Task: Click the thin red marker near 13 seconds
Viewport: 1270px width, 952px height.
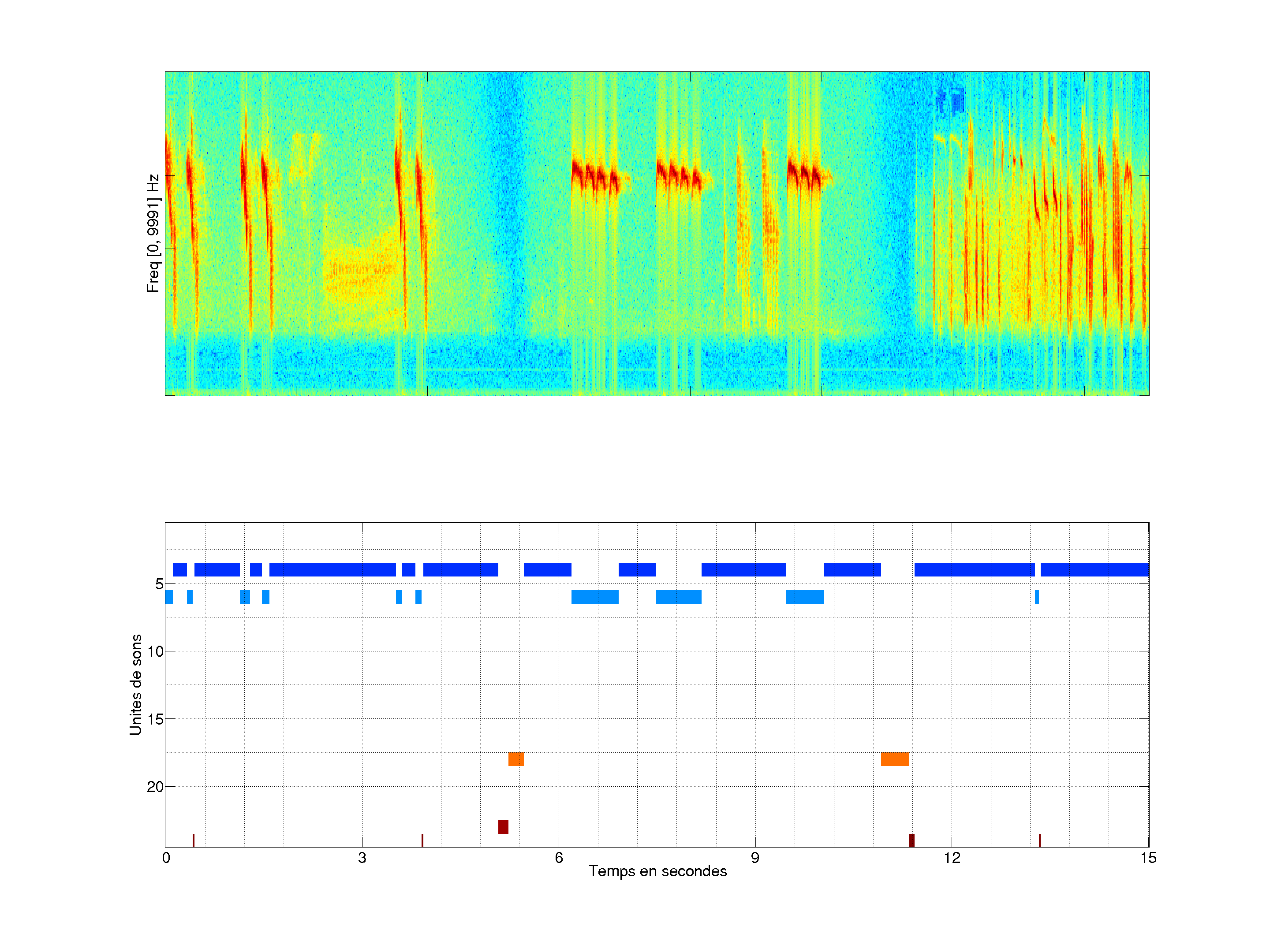Action: coord(1039,840)
